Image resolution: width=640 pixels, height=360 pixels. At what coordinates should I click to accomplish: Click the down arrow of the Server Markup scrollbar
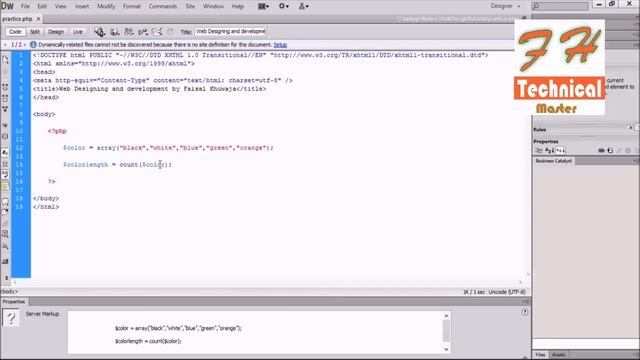446,349
